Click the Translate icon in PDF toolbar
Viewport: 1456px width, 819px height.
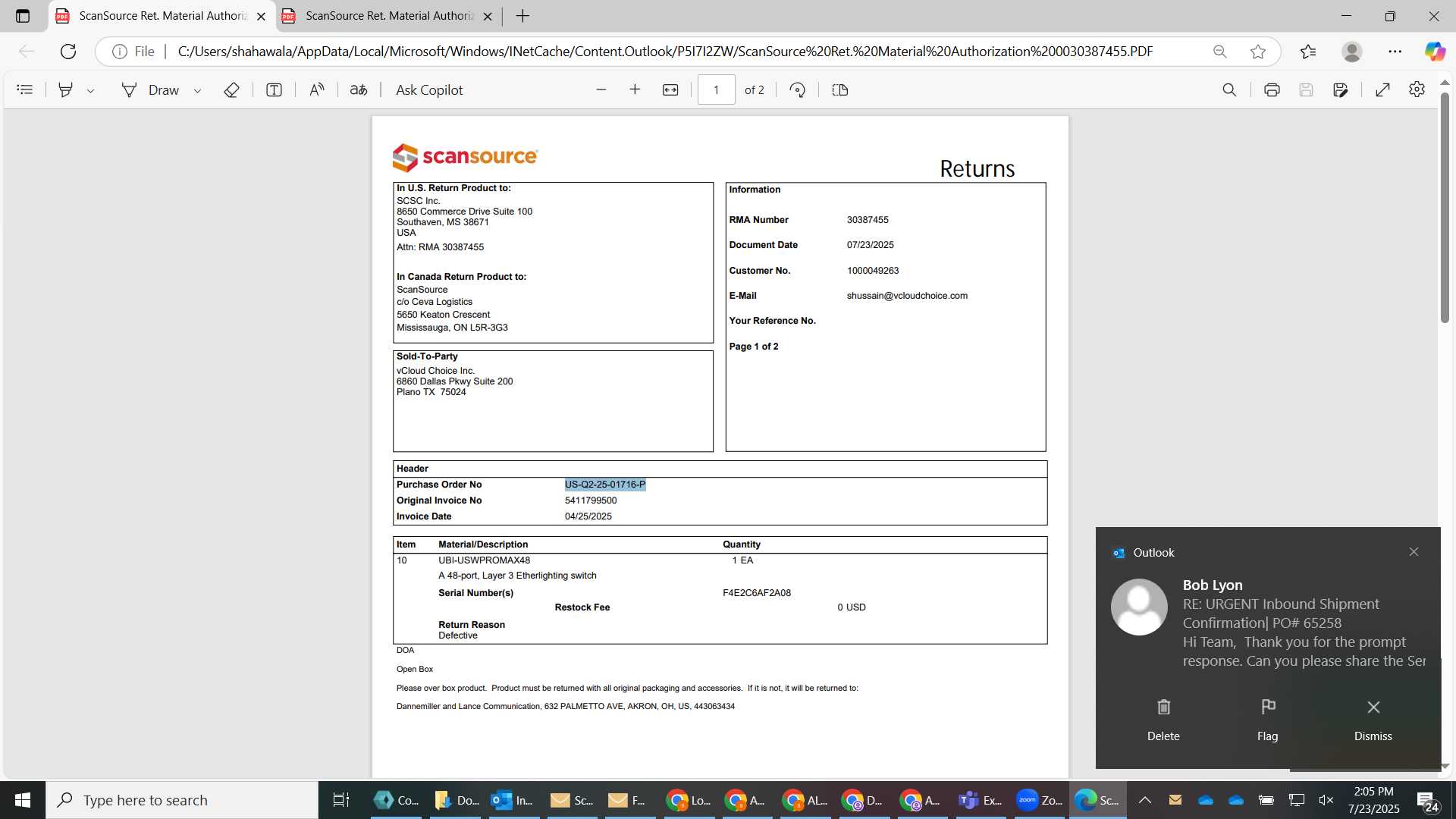[359, 90]
